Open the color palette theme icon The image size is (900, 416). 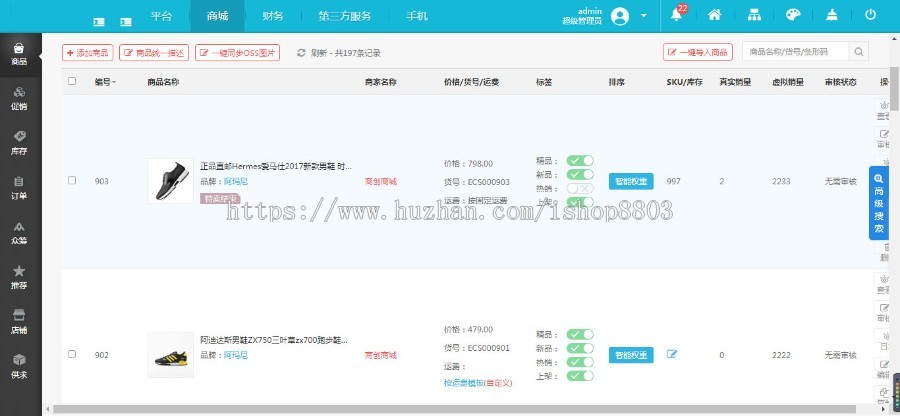pyautogui.click(x=793, y=15)
